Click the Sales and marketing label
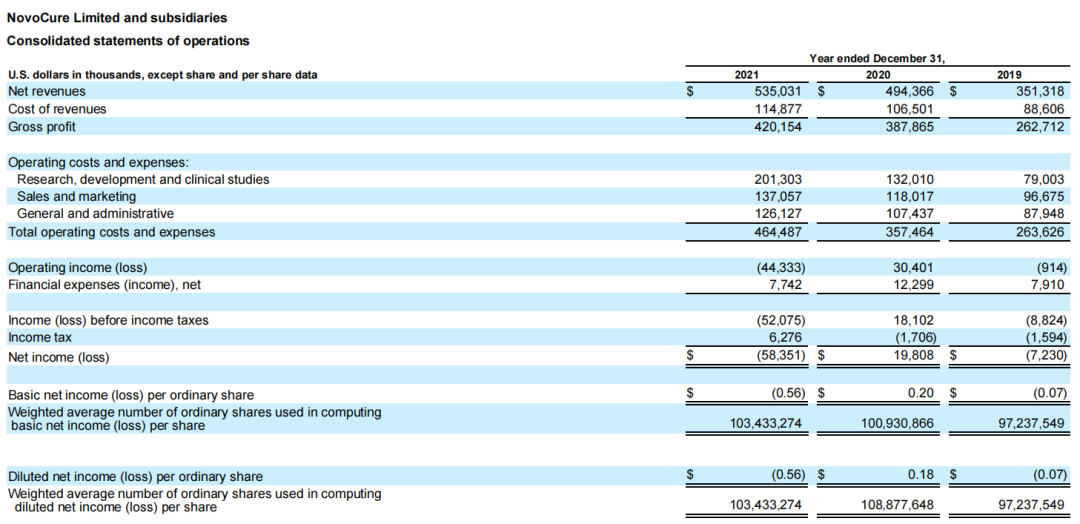The height and width of the screenshot is (524, 1080). (76, 197)
